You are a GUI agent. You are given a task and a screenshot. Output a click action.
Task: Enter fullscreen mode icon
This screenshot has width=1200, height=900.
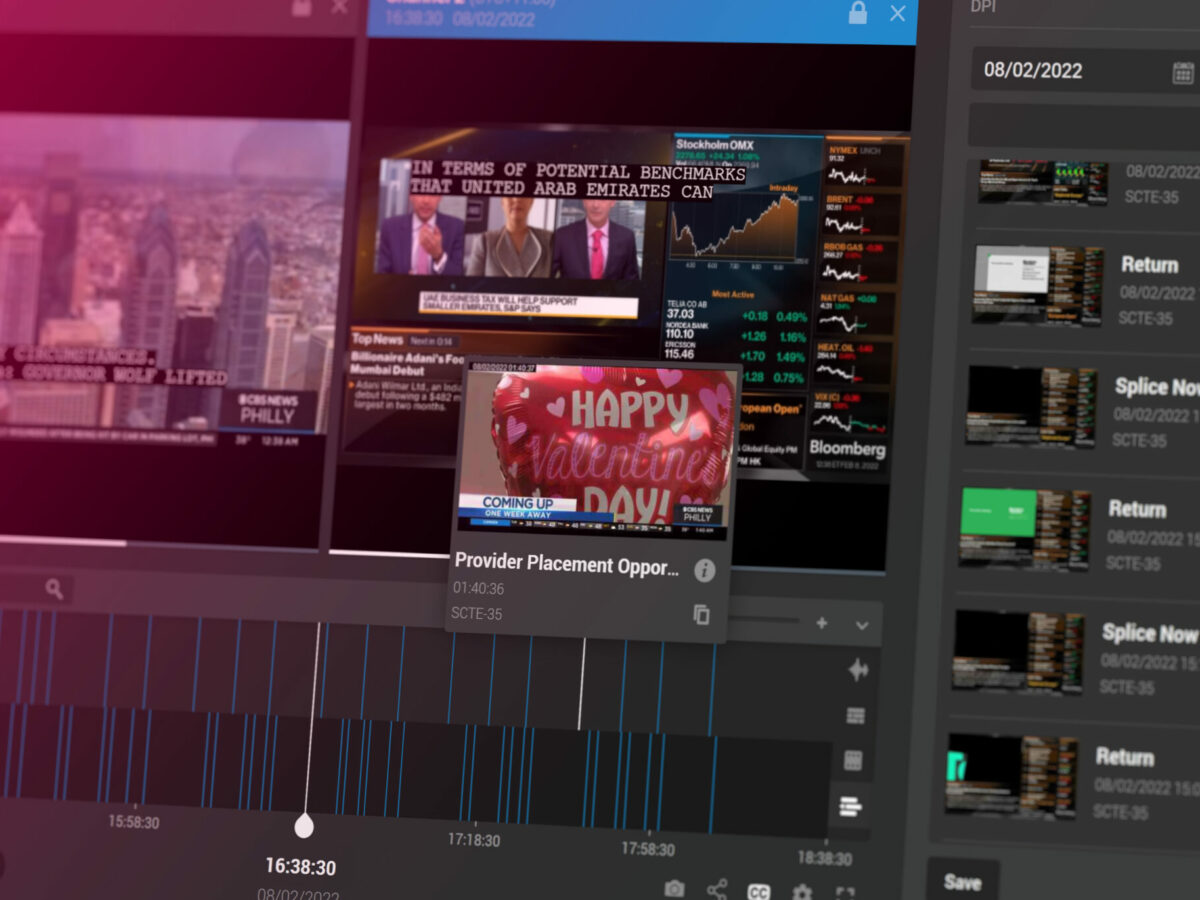click(x=845, y=893)
